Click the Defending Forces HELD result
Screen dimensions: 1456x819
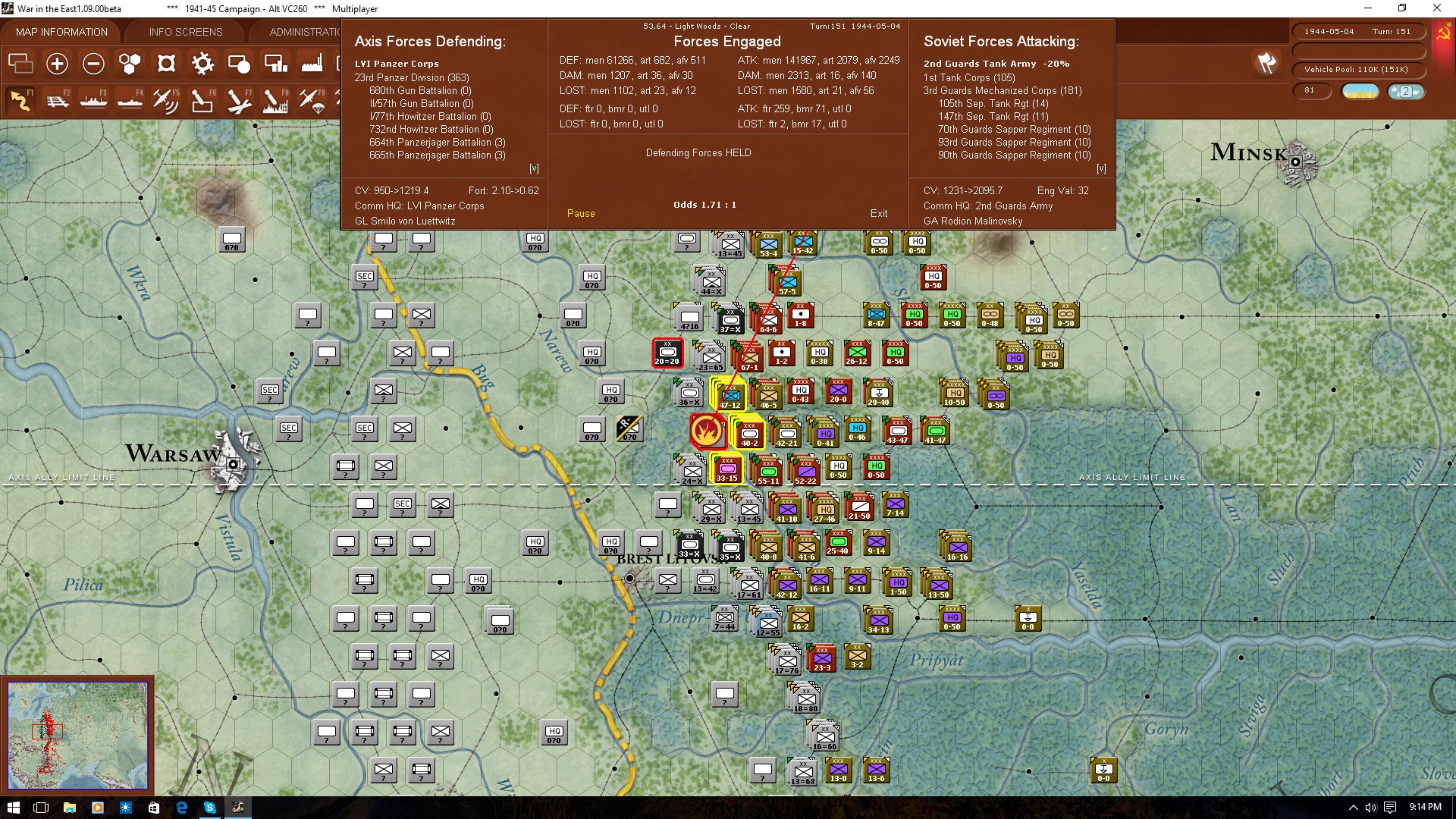[698, 153]
